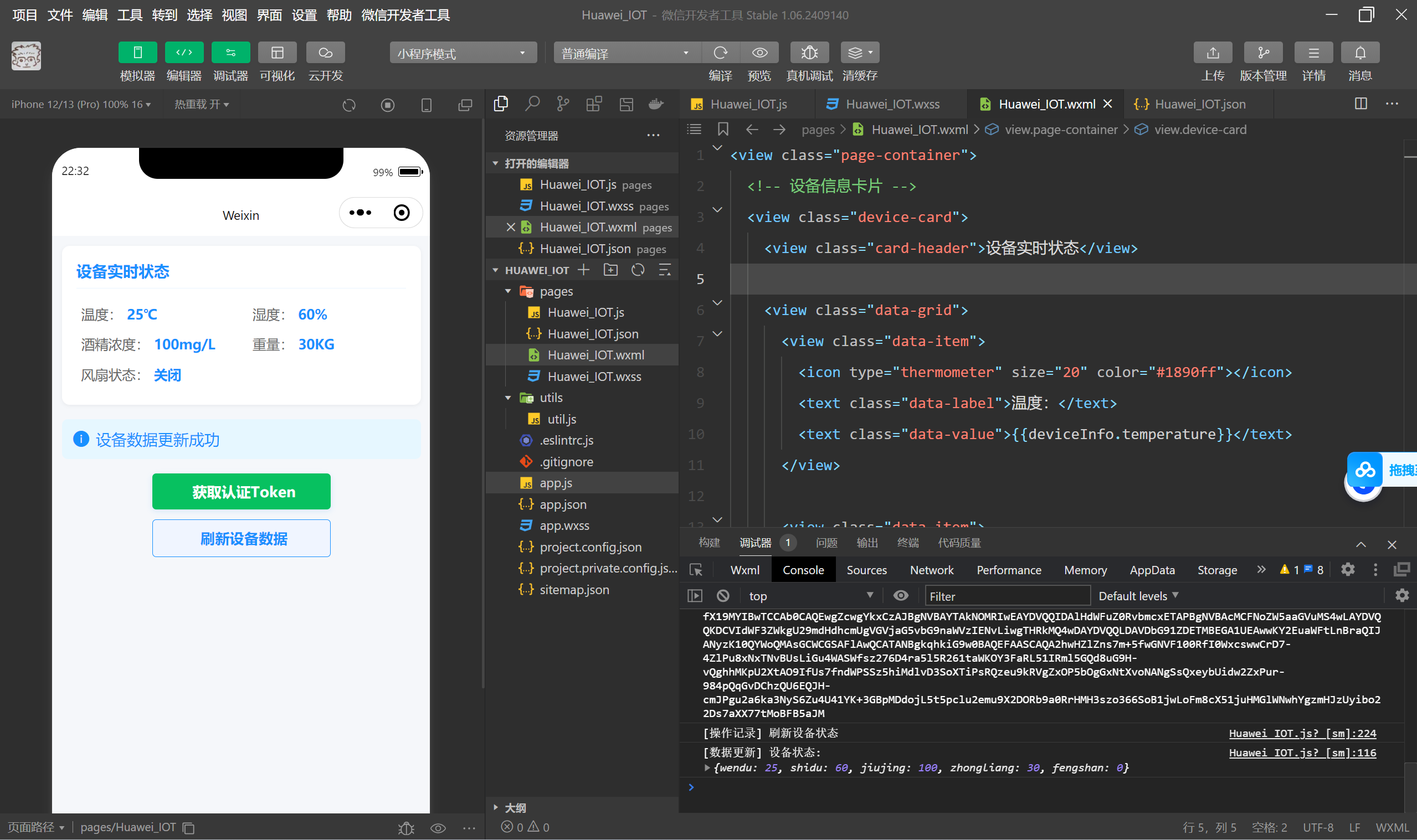This screenshot has height=840, width=1417.
Task: Open the 版本管理 version control icon
Action: tap(1262, 53)
